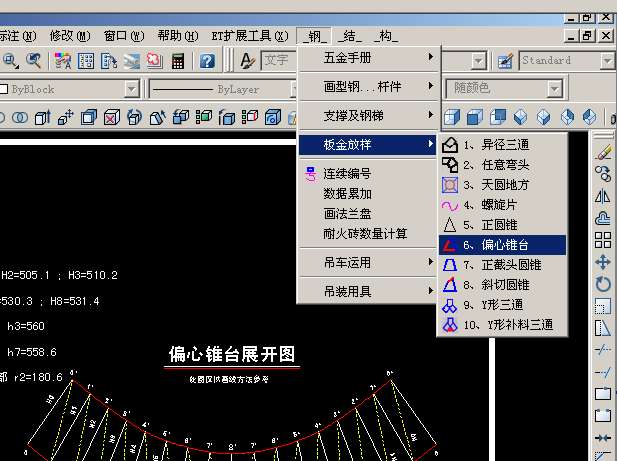Select the Trim tool
The image size is (617, 461).
coord(603,350)
